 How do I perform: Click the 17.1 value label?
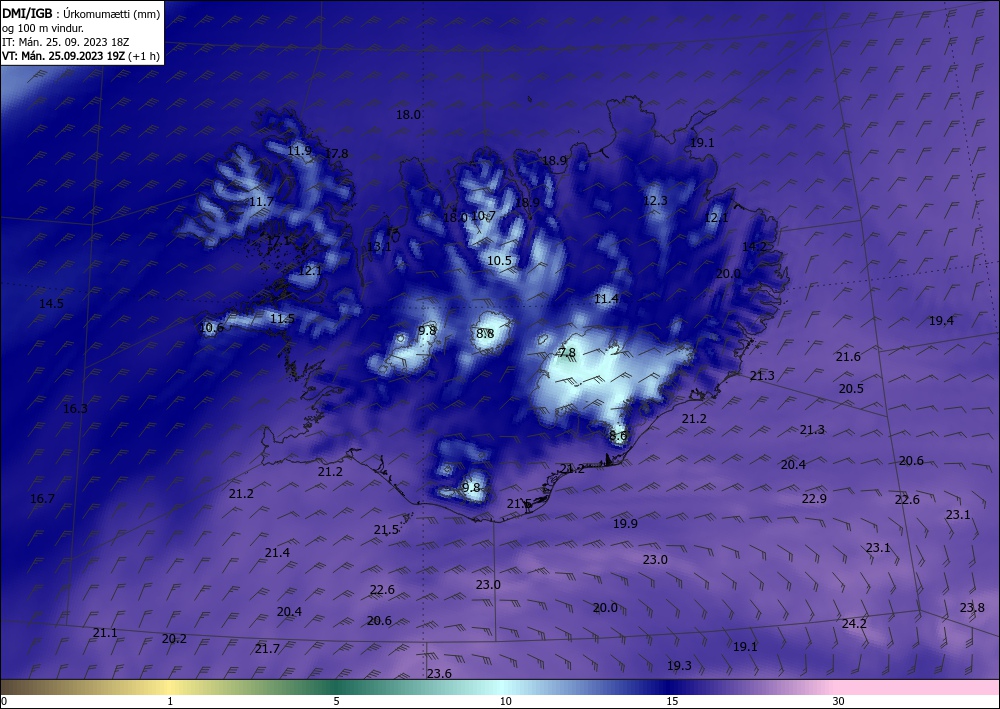click(278, 240)
